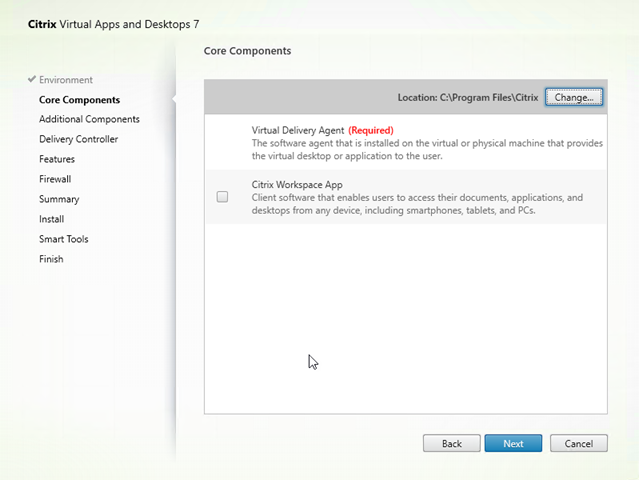Jump to Additional Components step
Viewport: 639px width, 480px height.
click(89, 119)
